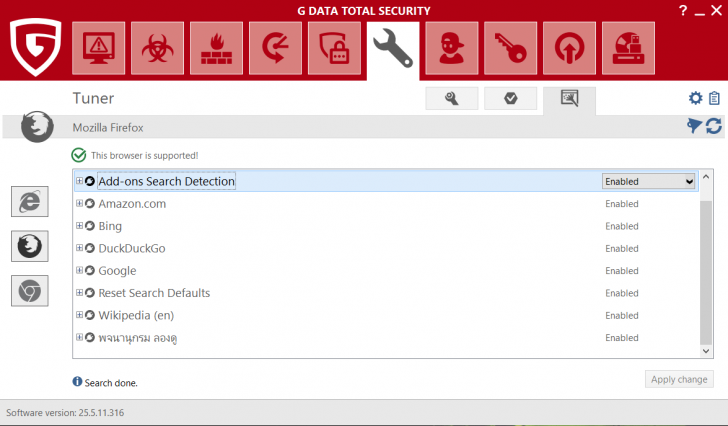Click the Amazon.com row status icon
The height and width of the screenshot is (426, 728).
(x=90, y=203)
